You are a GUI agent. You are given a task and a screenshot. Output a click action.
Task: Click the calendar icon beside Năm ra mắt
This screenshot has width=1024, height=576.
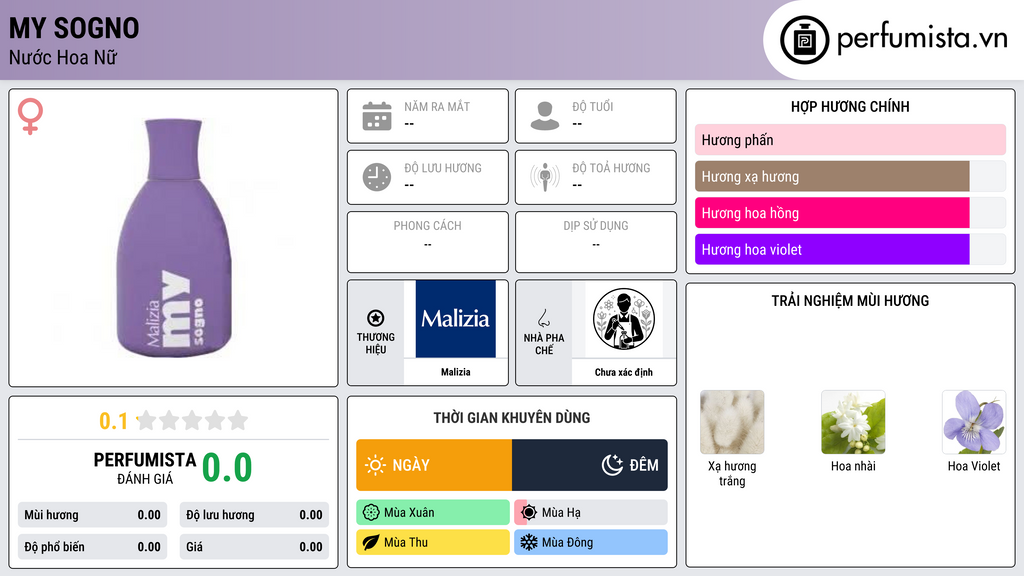click(x=377, y=116)
